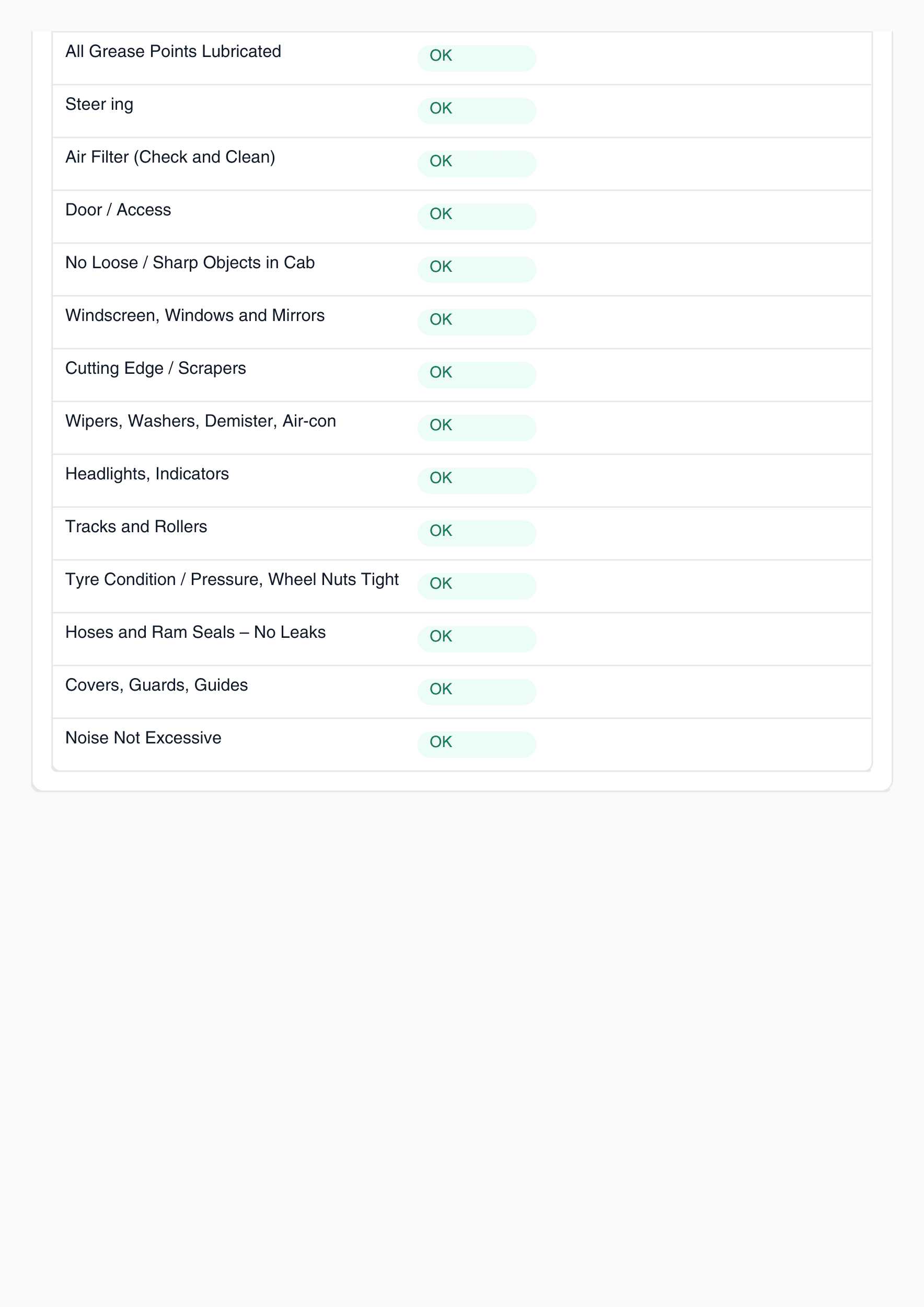The image size is (924, 1307).
Task: Click OK status beside Air Filter row
Action: [x=476, y=163]
